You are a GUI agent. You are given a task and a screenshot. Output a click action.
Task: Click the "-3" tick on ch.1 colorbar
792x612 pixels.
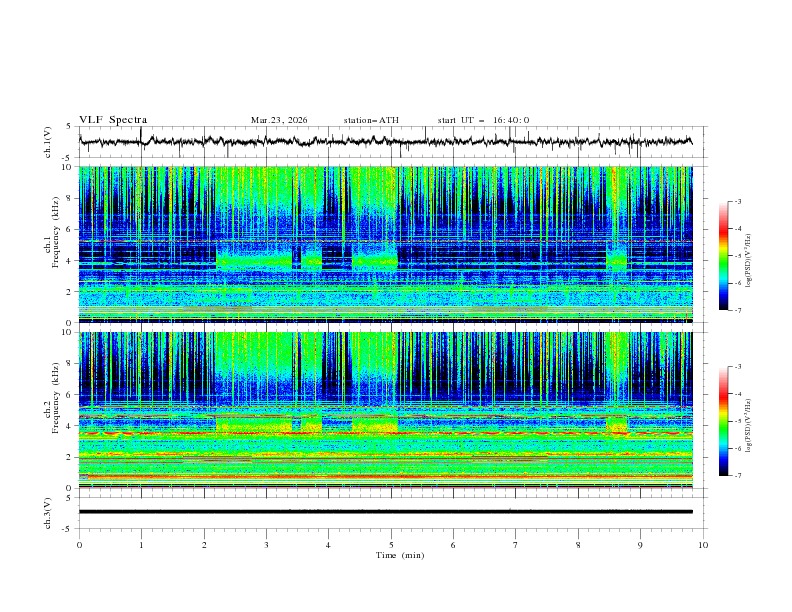[737, 201]
